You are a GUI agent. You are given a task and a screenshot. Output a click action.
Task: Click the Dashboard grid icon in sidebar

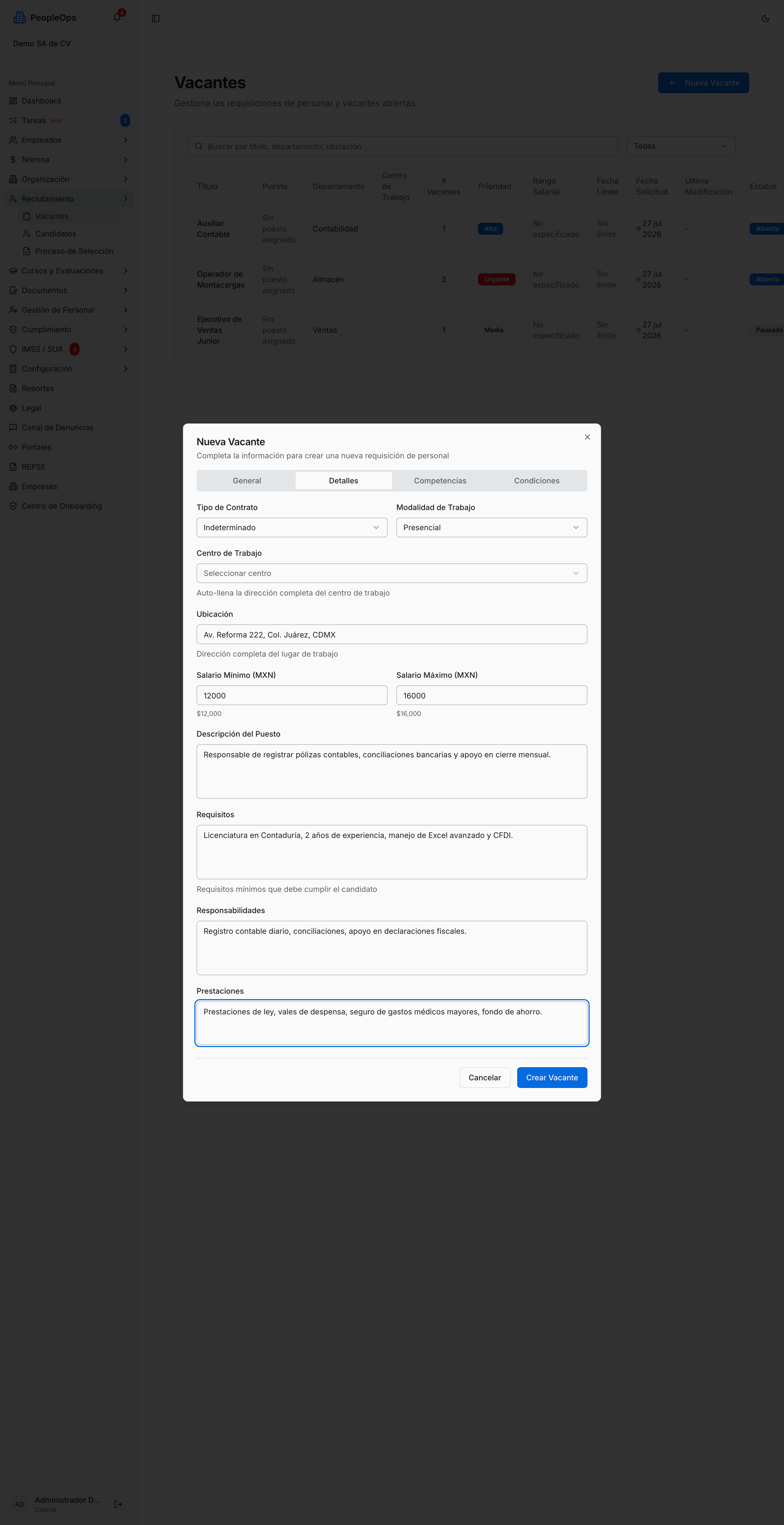13,101
